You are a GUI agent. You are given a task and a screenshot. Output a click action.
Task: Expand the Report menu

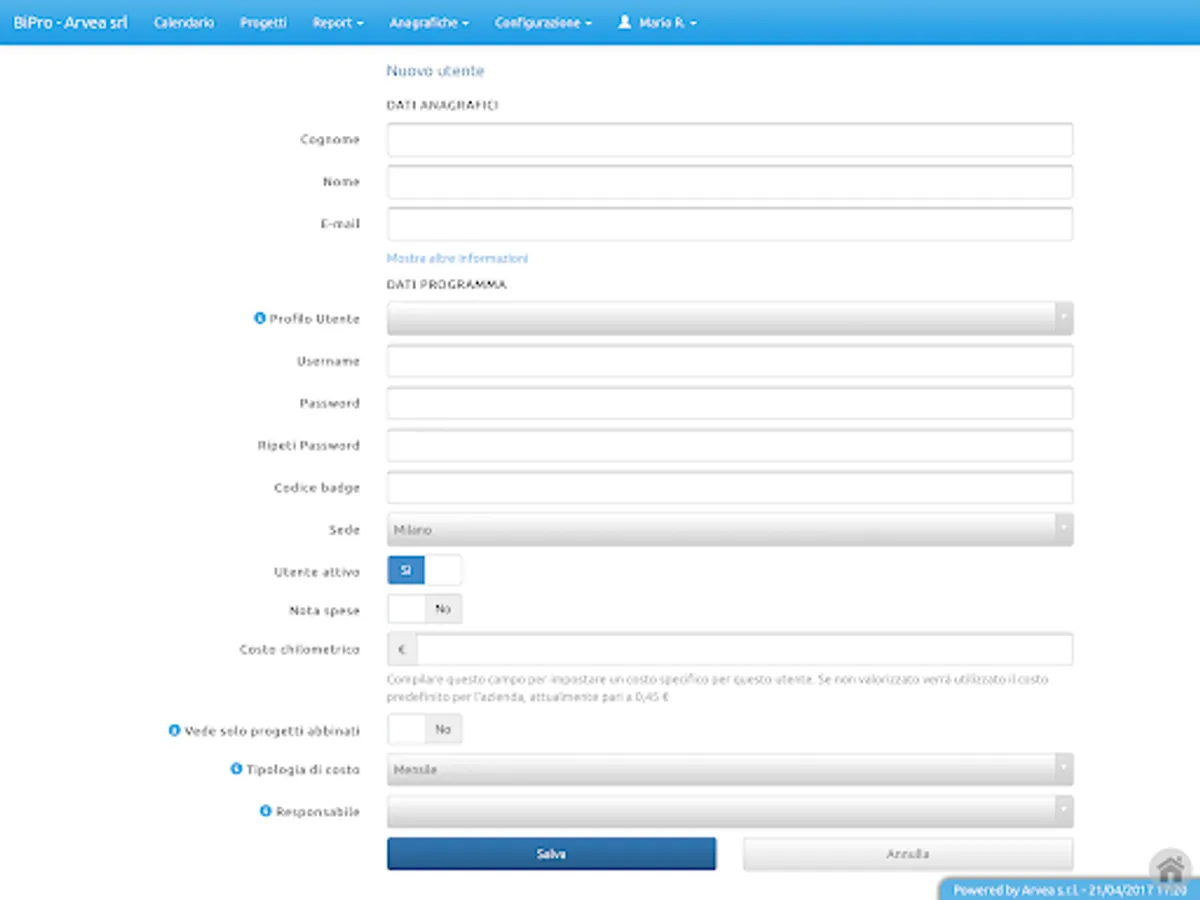point(338,22)
